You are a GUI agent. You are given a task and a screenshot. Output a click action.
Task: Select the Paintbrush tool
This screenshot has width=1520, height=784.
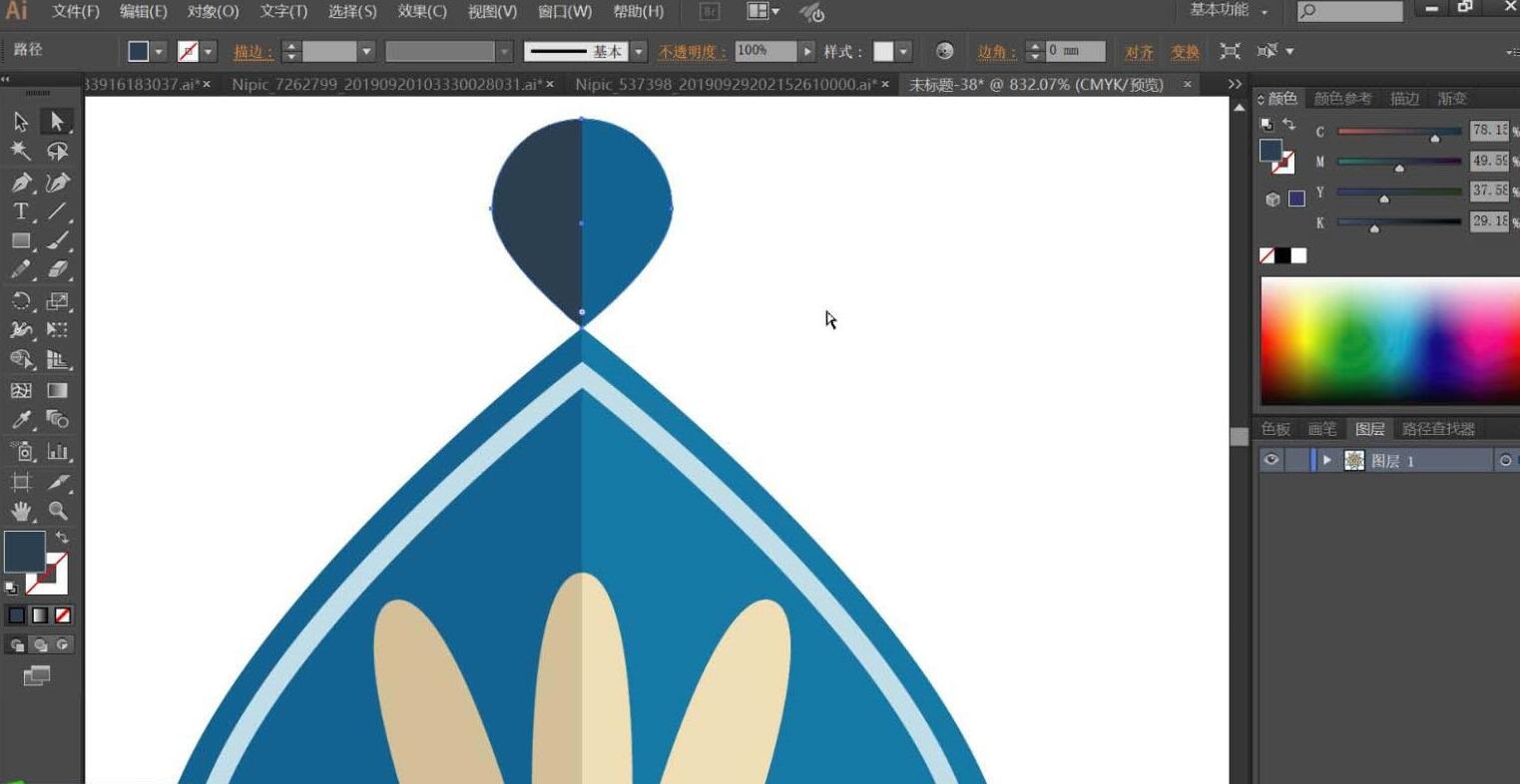point(57,241)
